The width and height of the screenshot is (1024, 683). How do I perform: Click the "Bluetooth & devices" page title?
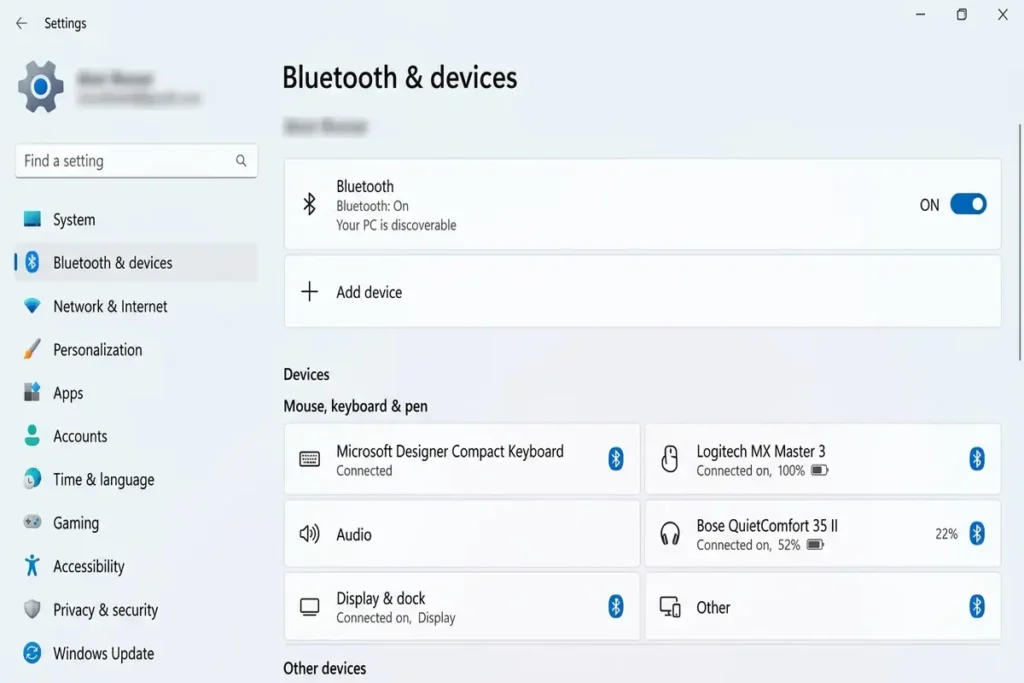click(x=400, y=77)
